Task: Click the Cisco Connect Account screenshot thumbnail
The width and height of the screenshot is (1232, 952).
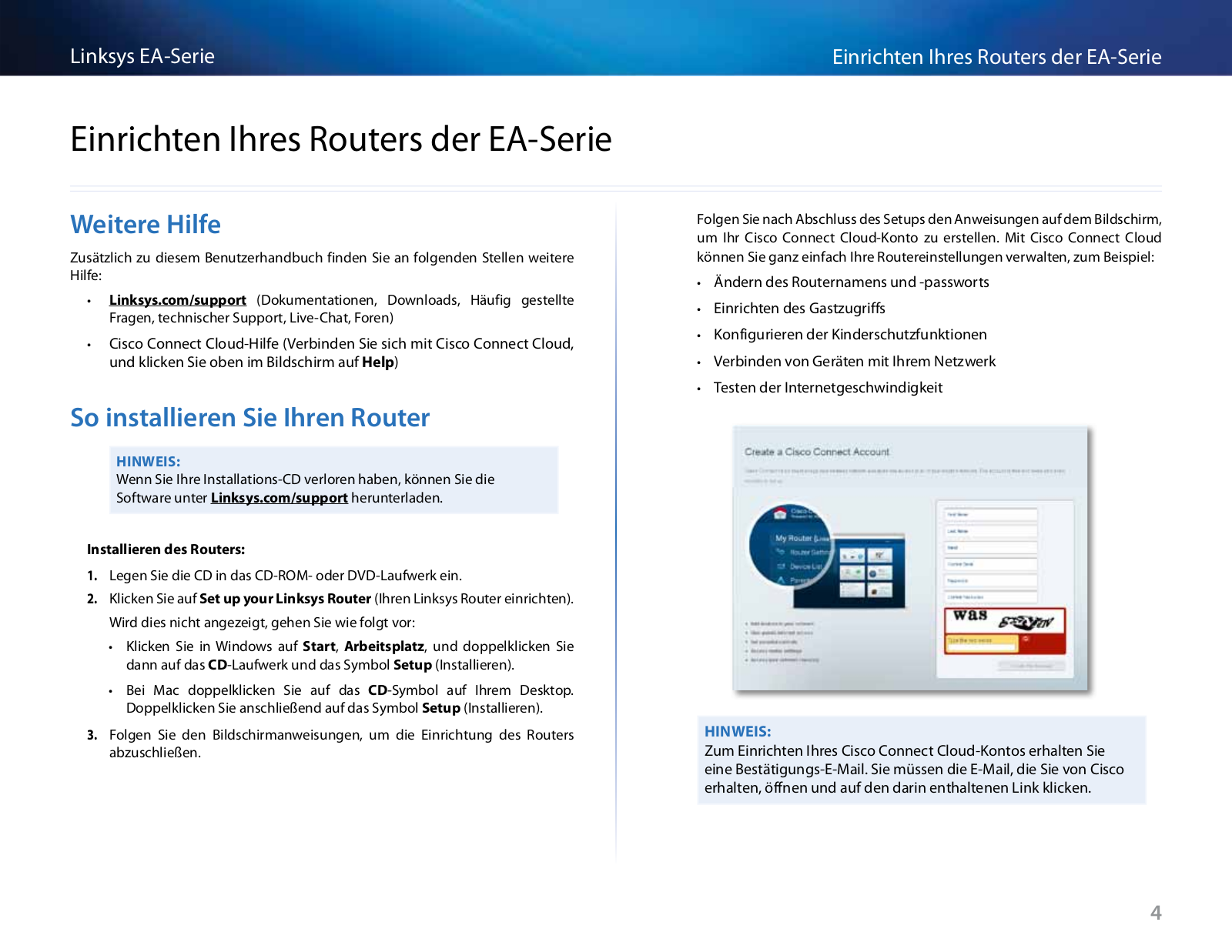Action: pyautogui.click(x=911, y=559)
